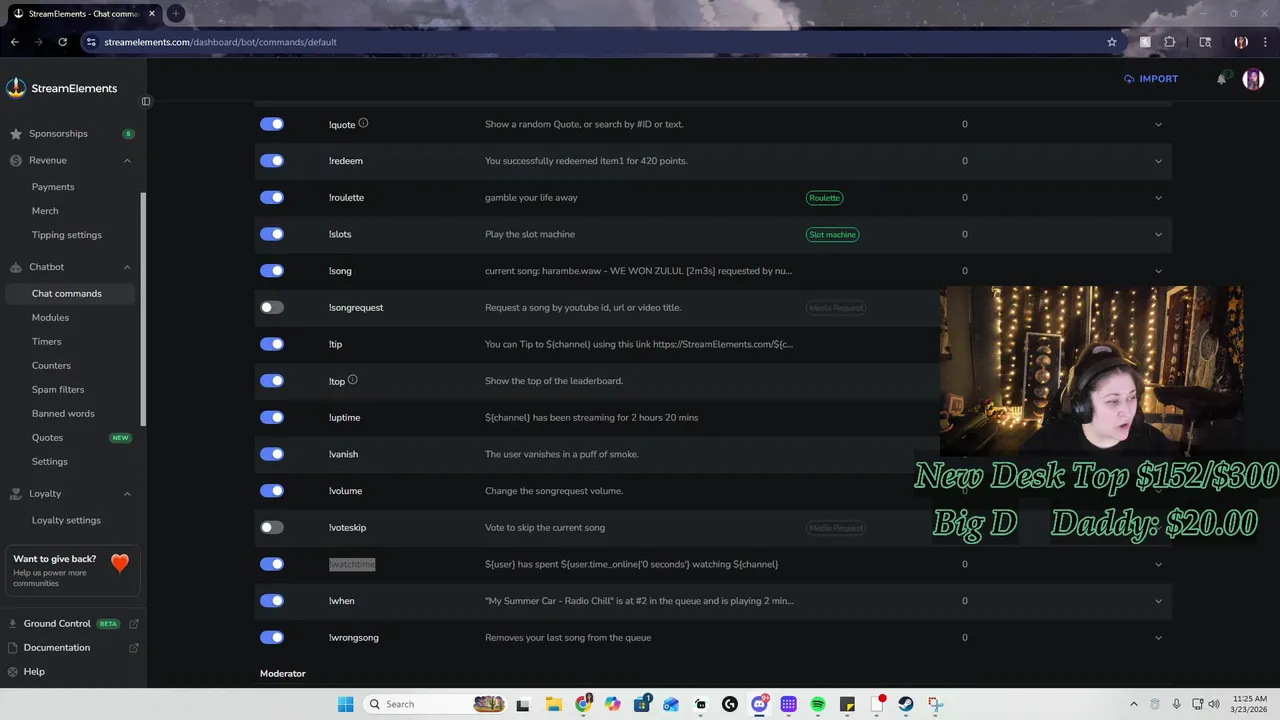This screenshot has height=720, width=1280.
Task: Expand the !roulette row chevron
Action: pyautogui.click(x=1158, y=197)
